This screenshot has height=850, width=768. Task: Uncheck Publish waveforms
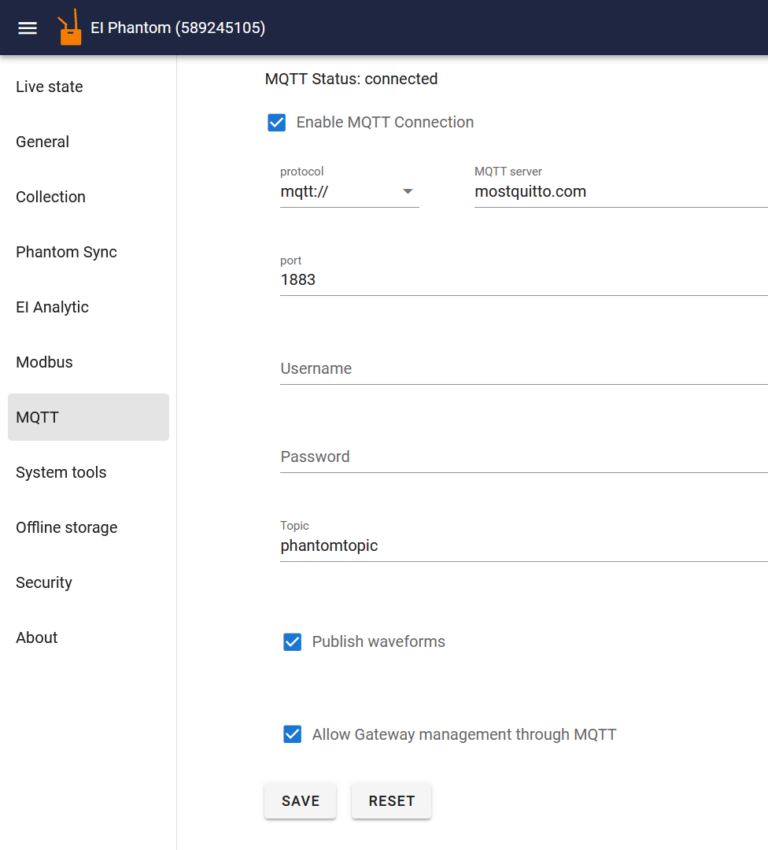pos(292,641)
